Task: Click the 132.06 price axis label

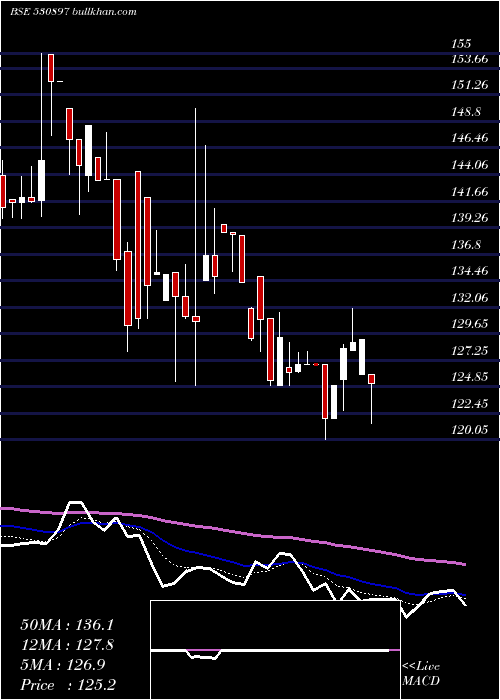Action: 470,298
